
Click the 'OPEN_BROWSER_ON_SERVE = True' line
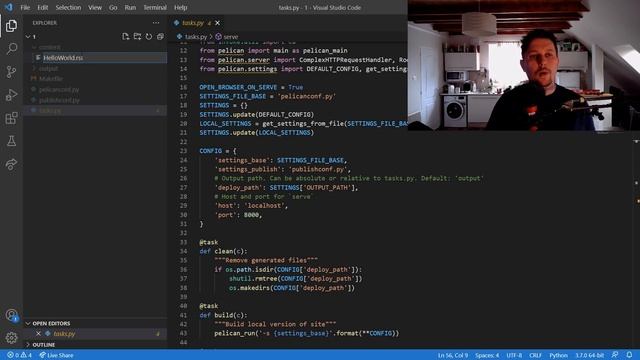(x=251, y=87)
